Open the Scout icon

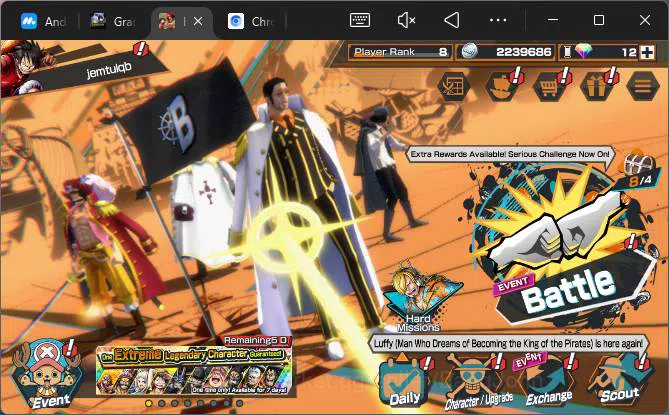[x=620, y=380]
